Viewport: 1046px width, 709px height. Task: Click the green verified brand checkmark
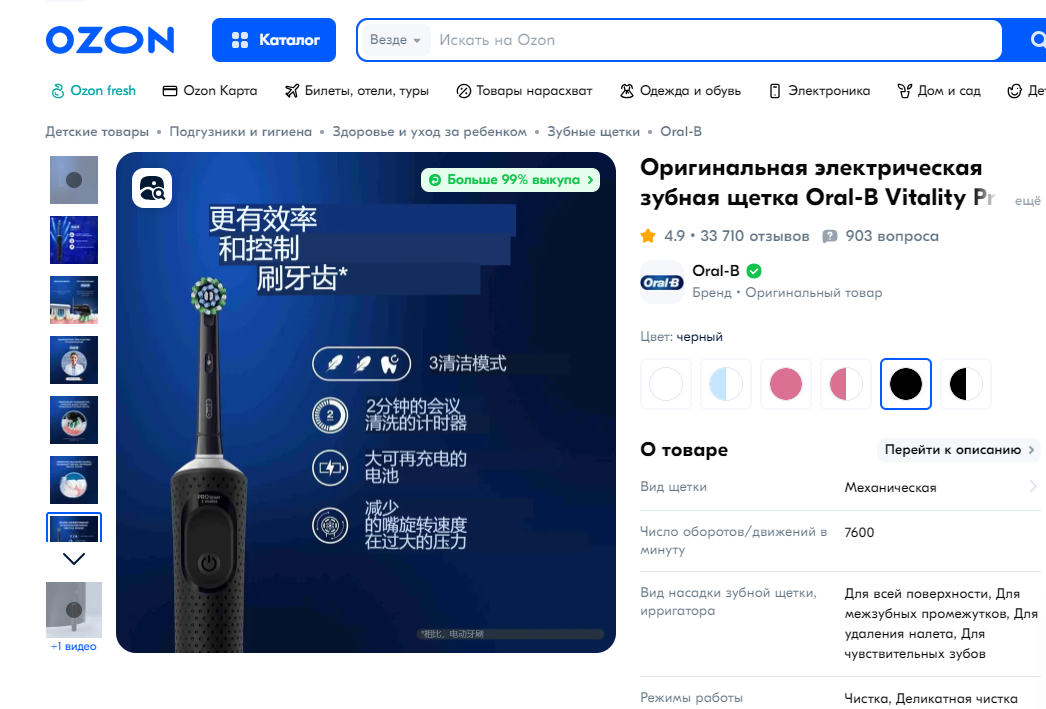(754, 271)
